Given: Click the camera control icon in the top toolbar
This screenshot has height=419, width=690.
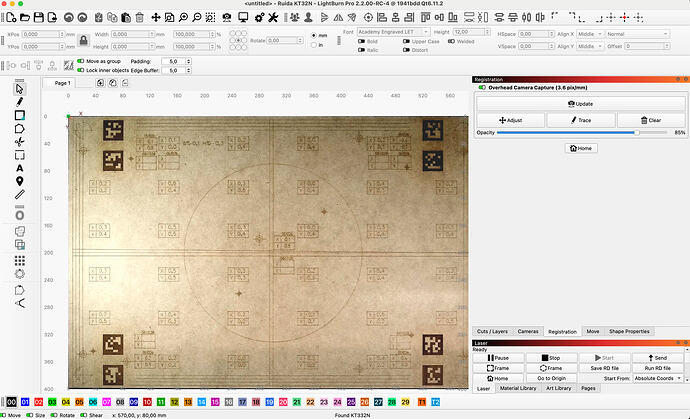Looking at the screenshot, I should (227, 18).
